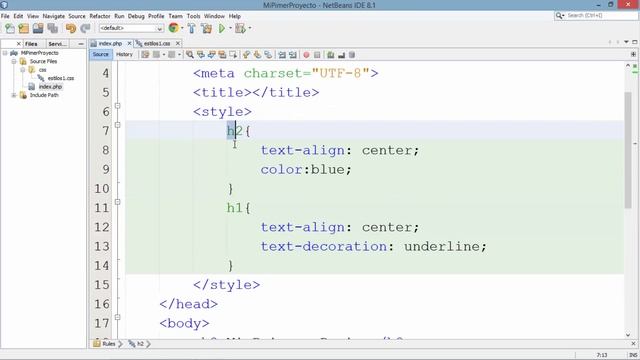The image size is (640, 360).
Task: Click the Find Next Occurrence icon
Action: coord(211,55)
